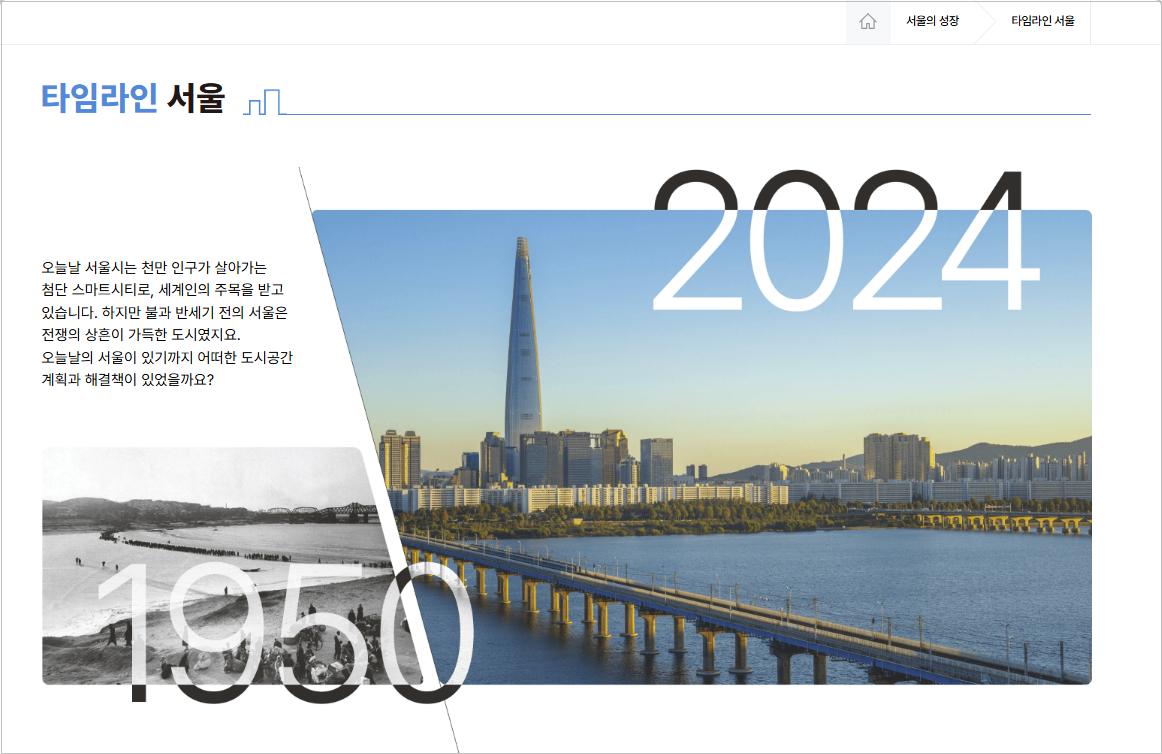This screenshot has width=1162, height=754.
Task: Click the breadcrumb chevron after 서울의 성장
Action: [x=984, y=22]
